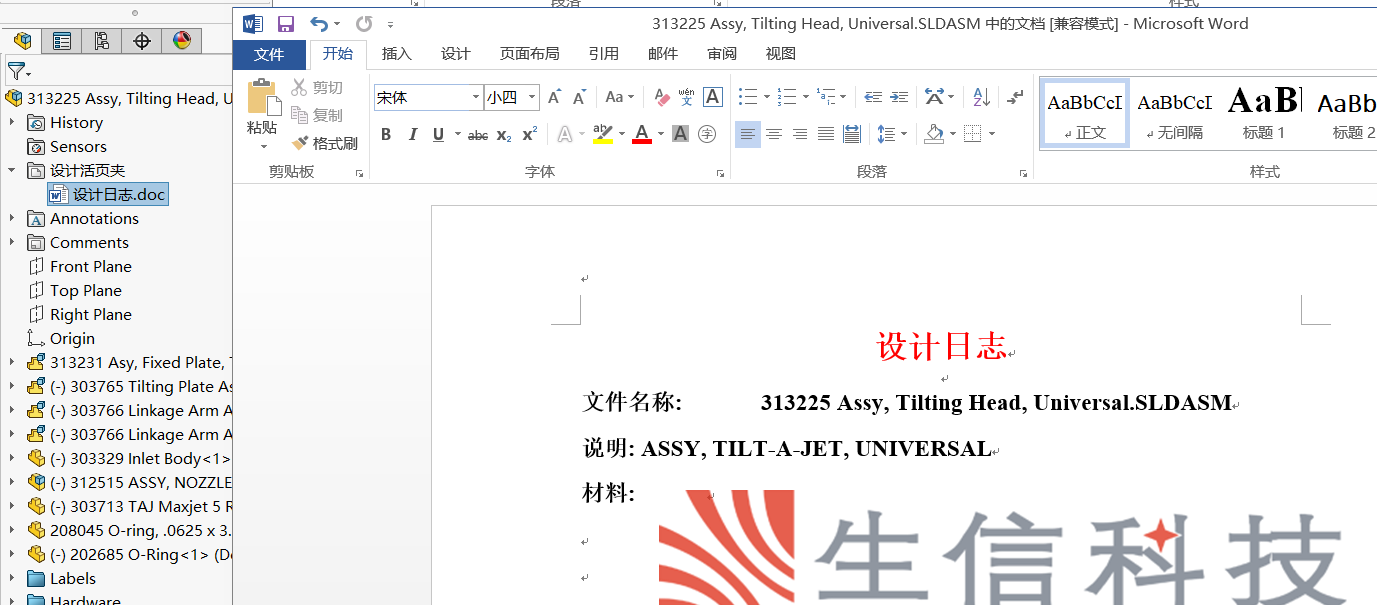Screen dimensions: 1377x605
Task: Switch to the 插入 (Insert) ribbon tab
Action: click(397, 54)
